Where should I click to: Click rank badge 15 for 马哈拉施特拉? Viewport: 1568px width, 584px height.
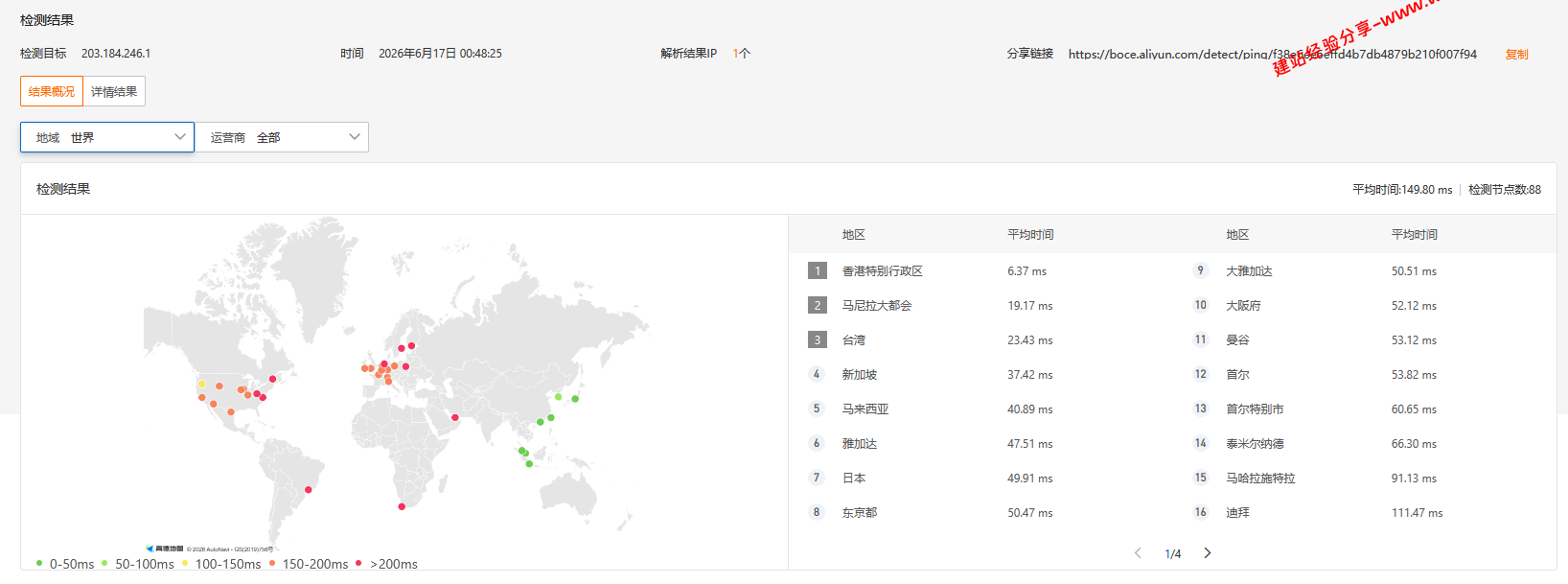tap(1200, 478)
